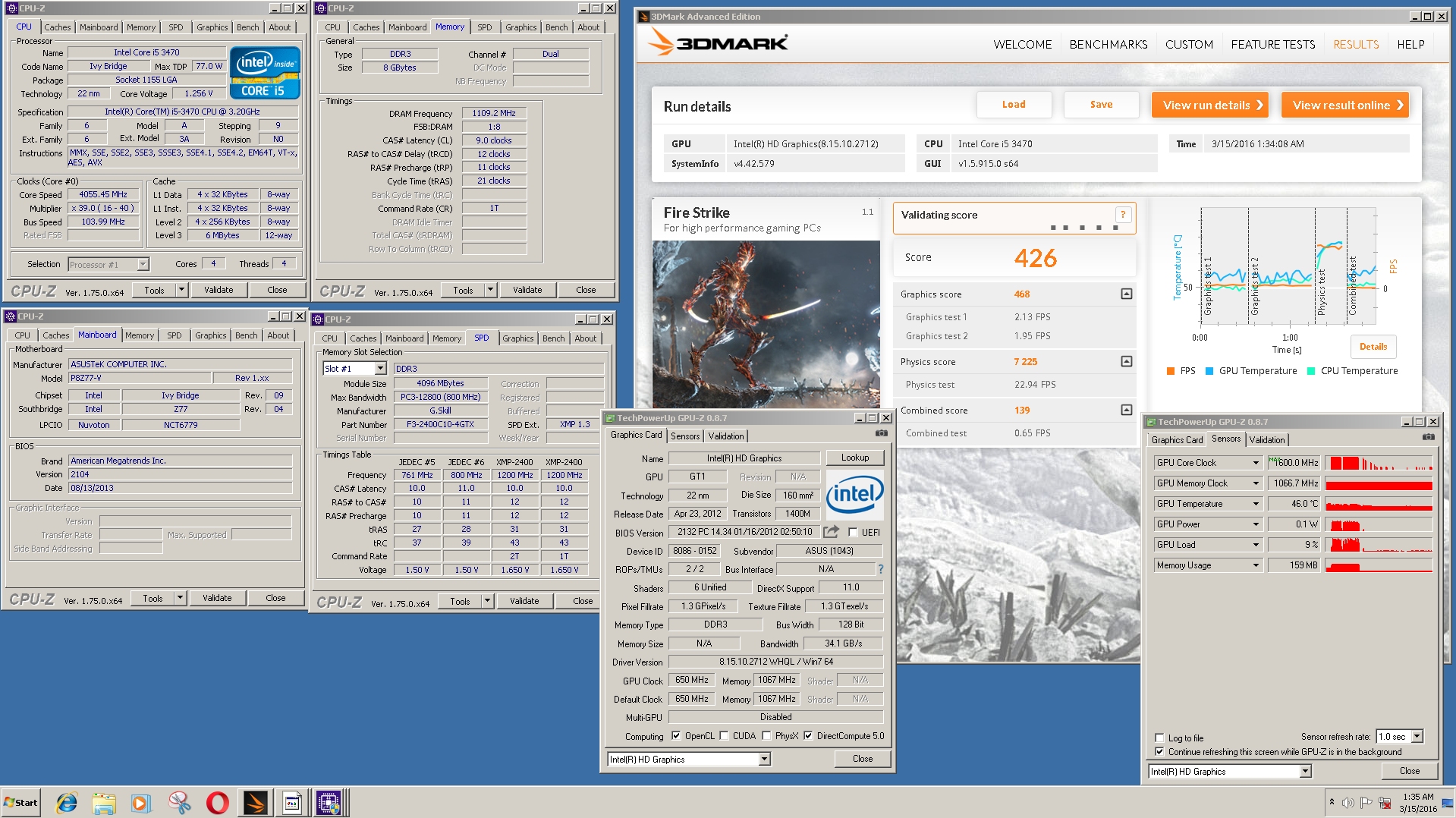This screenshot has width=1456, height=818.
Task: Open the GPU Load sensor dropdown
Action: (1256, 545)
